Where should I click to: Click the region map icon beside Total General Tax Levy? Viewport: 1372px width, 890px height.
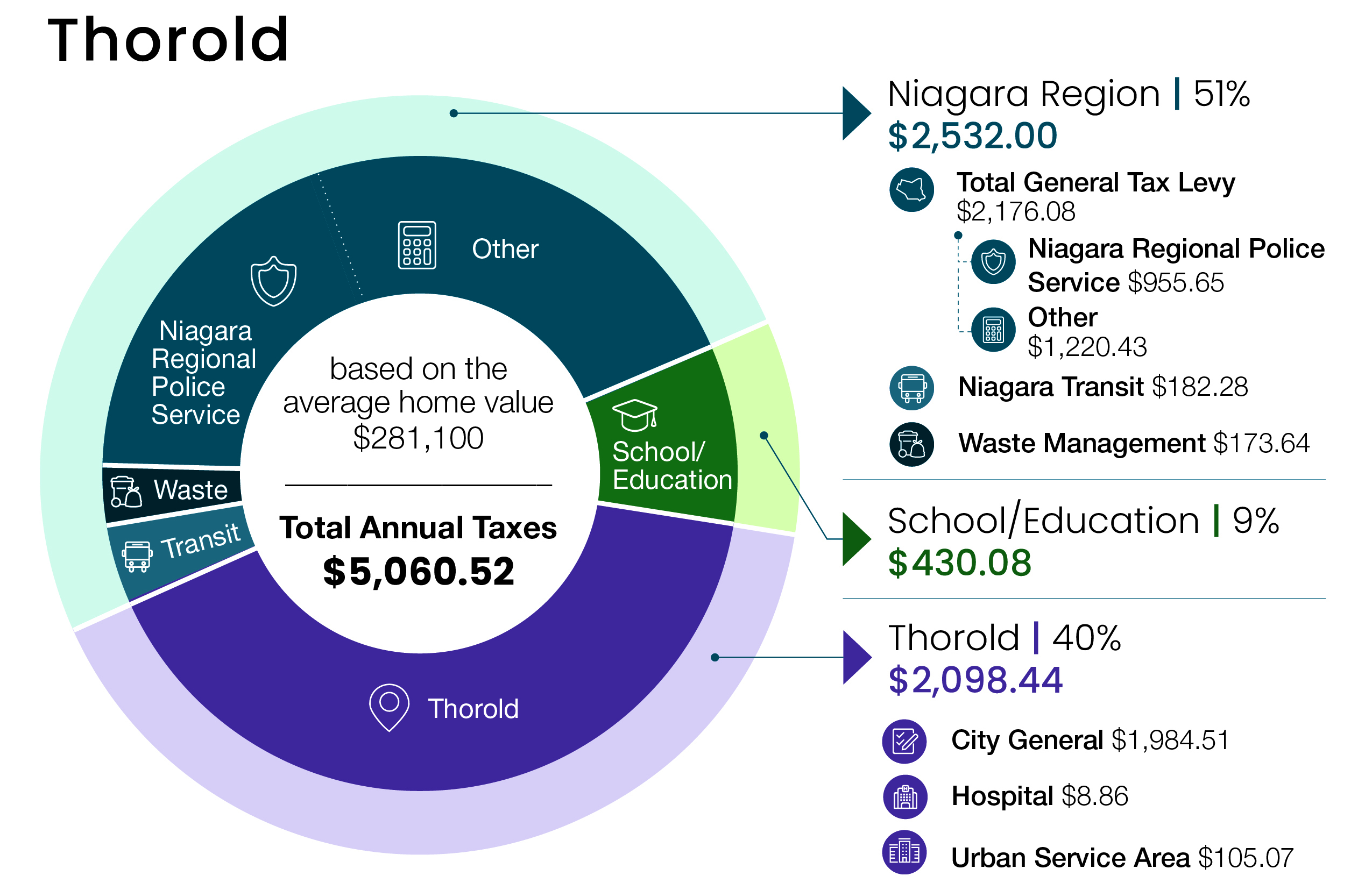pos(911,189)
